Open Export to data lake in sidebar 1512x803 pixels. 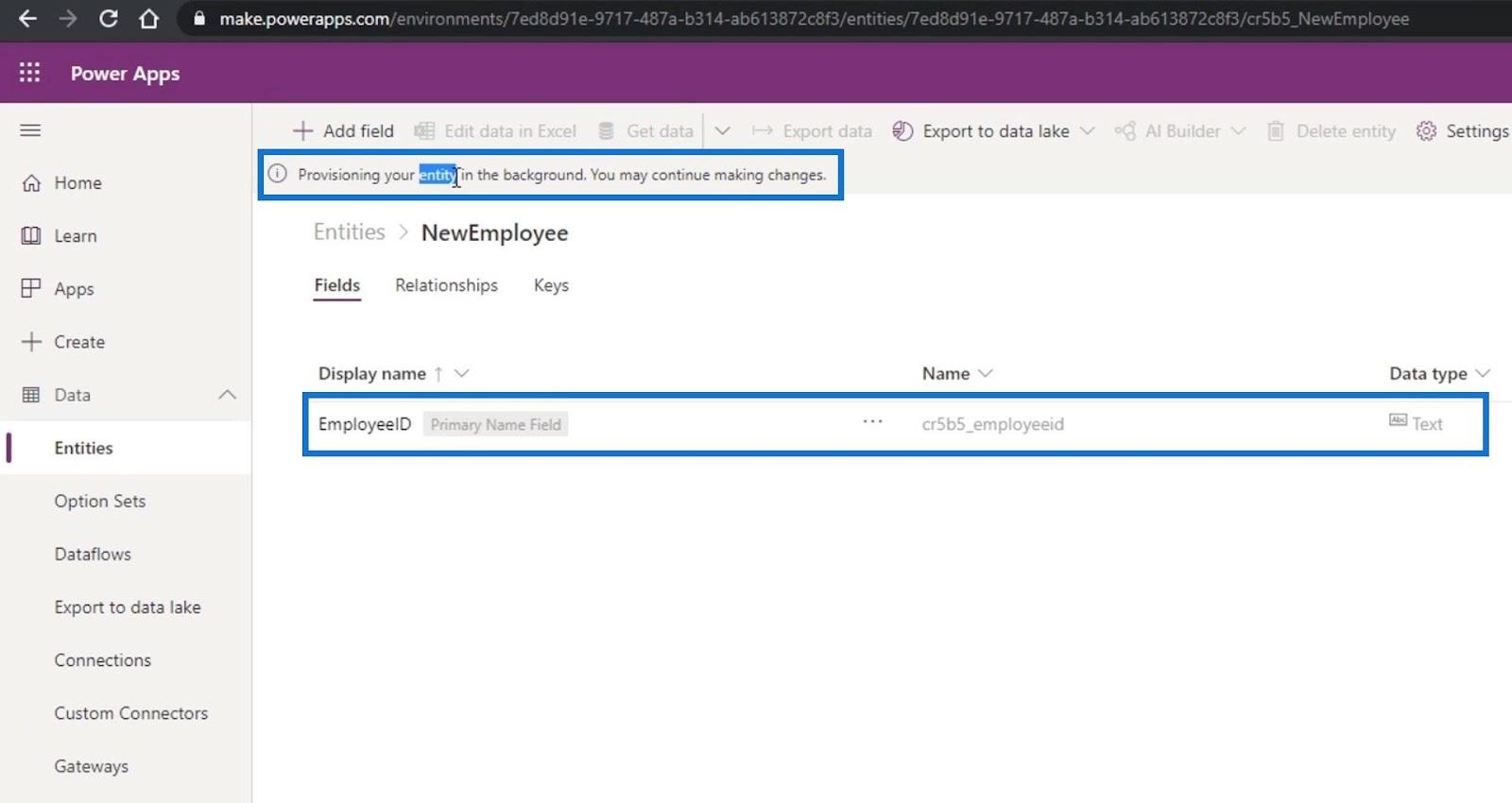pyautogui.click(x=128, y=607)
